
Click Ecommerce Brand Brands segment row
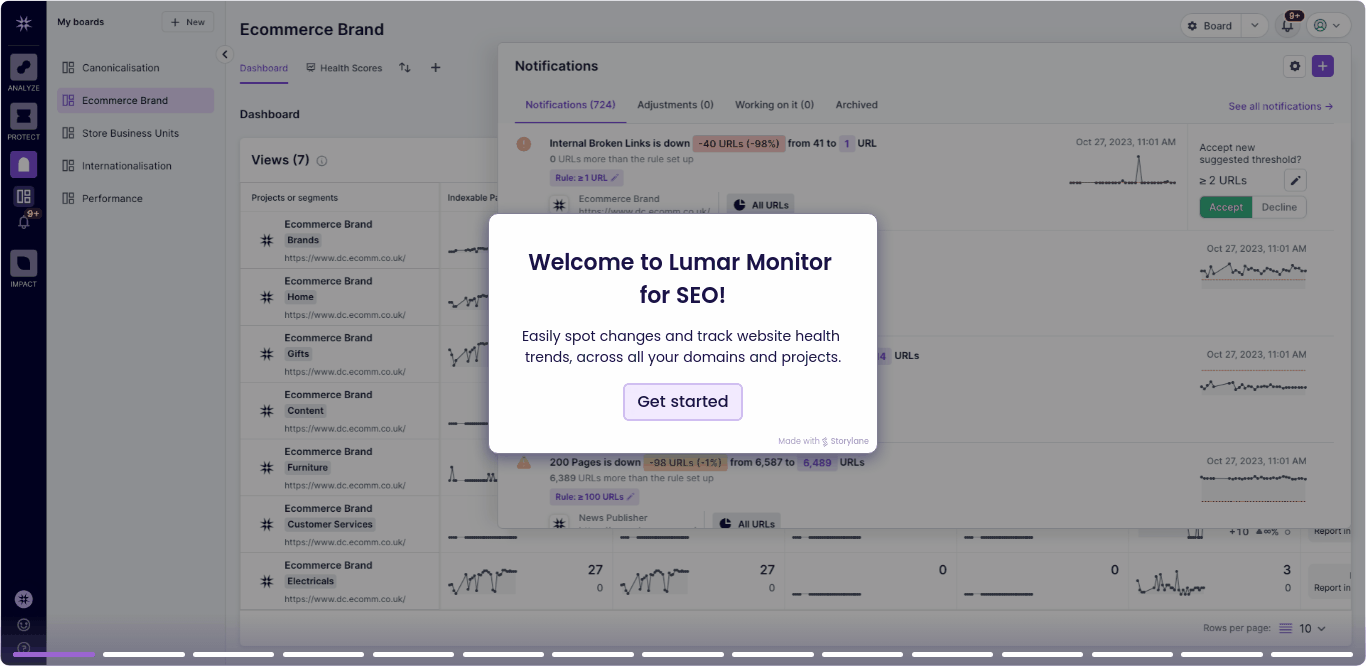340,240
